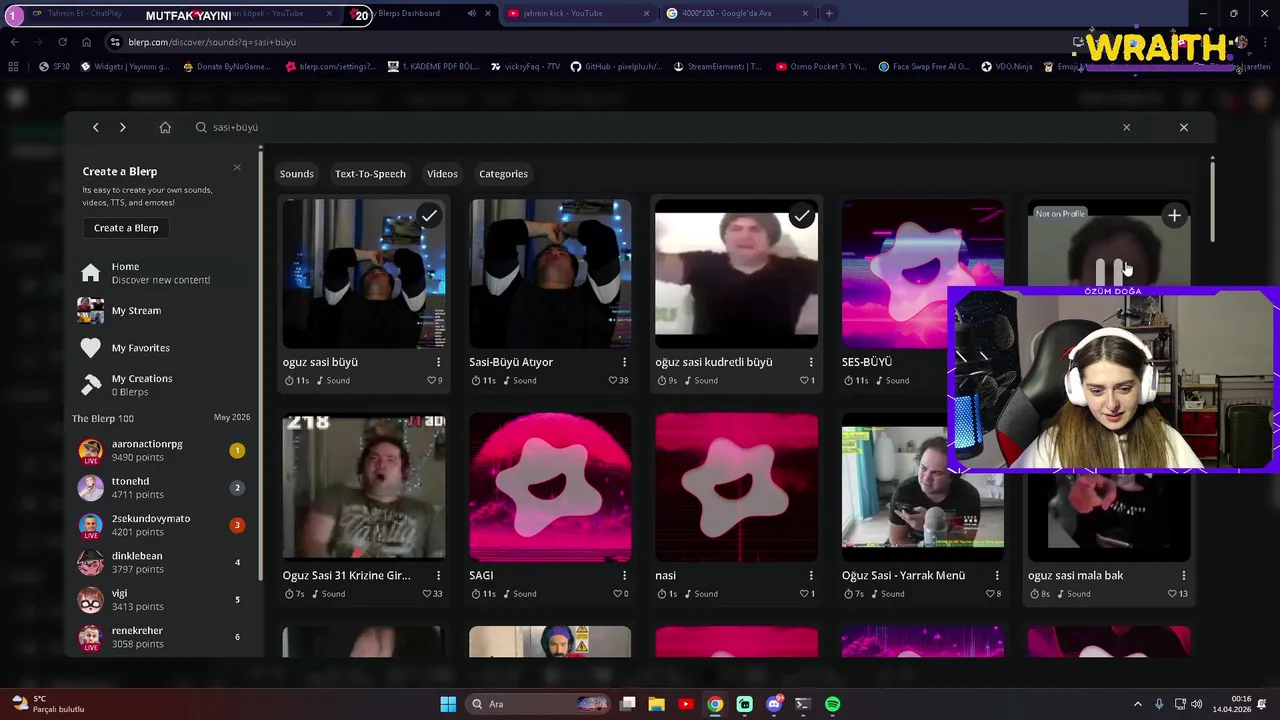Open options for oğuz sasi kudretli büyü
The height and width of the screenshot is (720, 1280).
coord(811,362)
